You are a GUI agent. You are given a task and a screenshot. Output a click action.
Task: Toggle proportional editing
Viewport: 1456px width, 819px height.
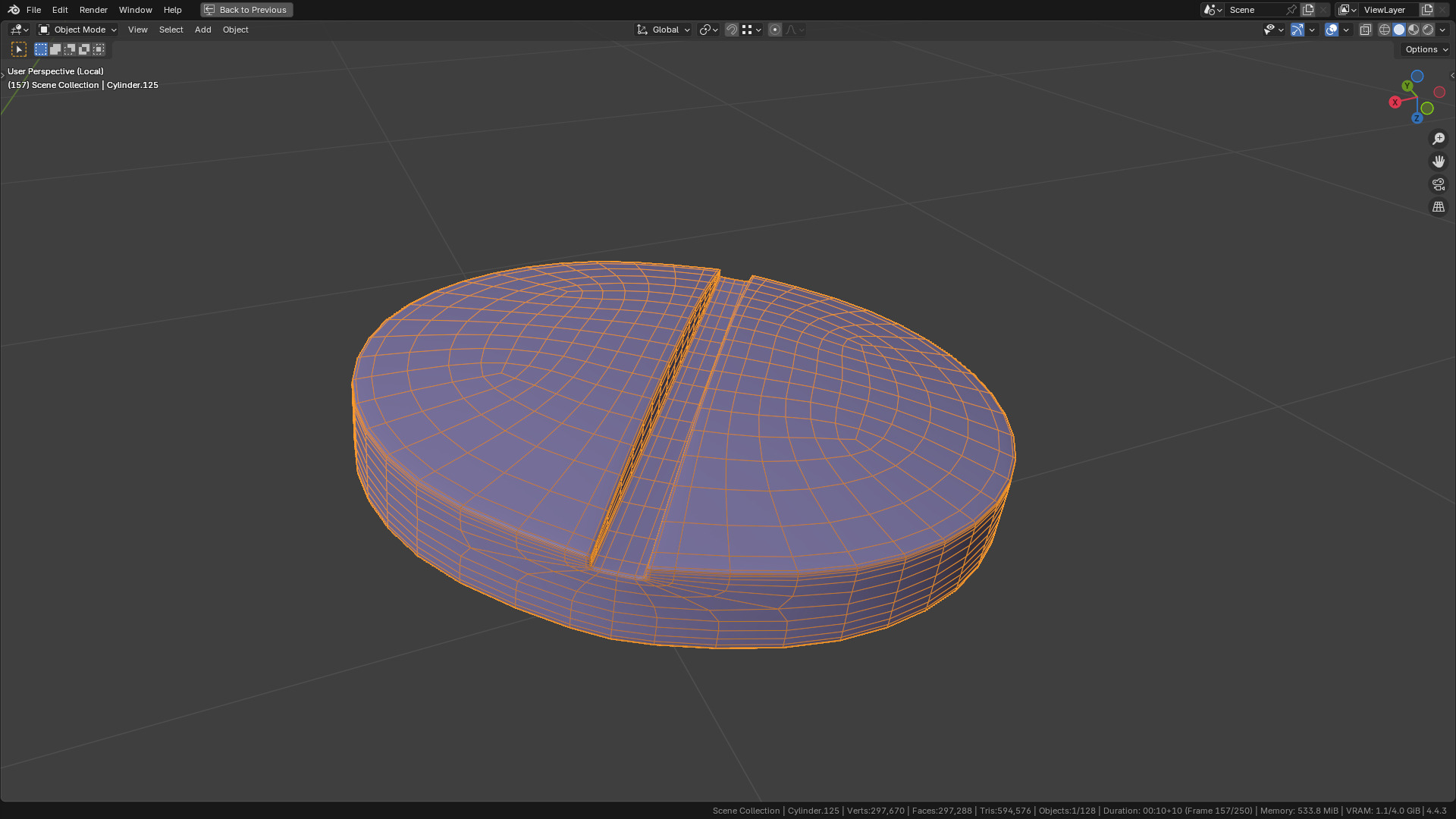(x=774, y=30)
